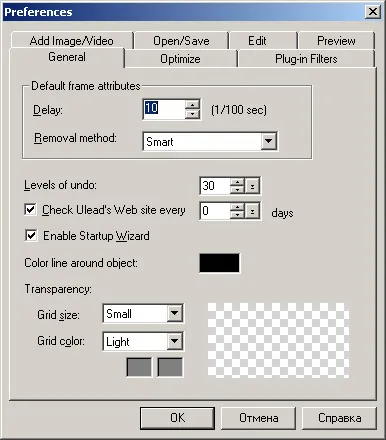Screen dimensions: 386x440
Task: Confirm preferences with the OK button
Action: (177, 418)
